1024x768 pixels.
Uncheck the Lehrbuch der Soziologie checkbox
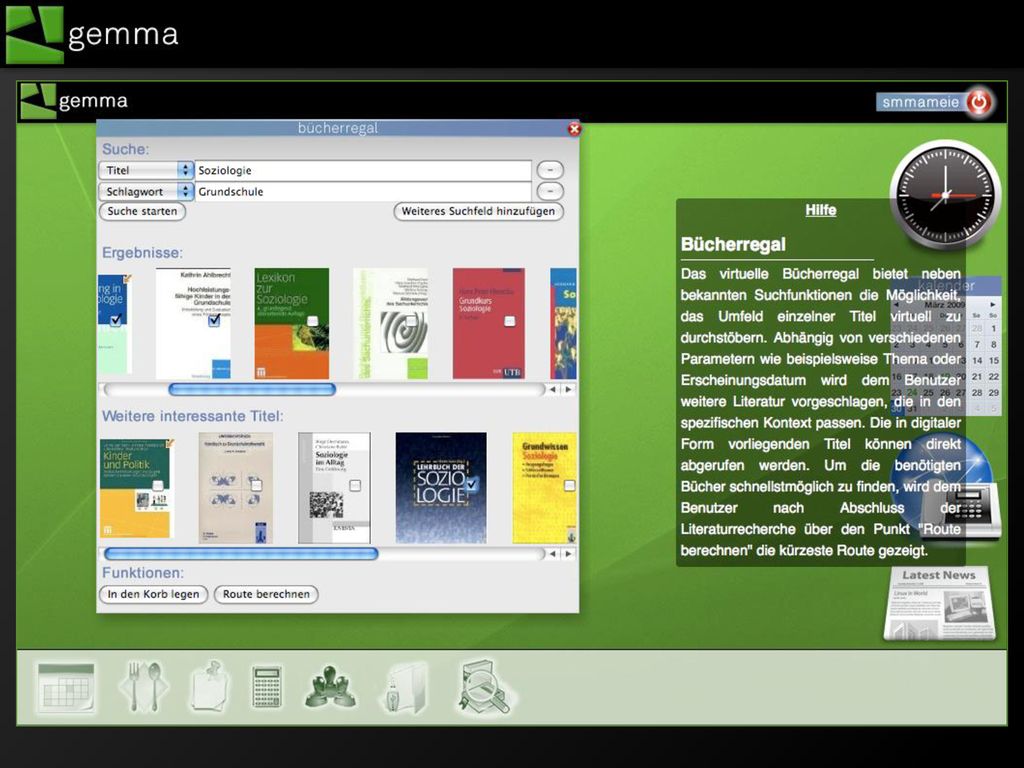click(473, 483)
